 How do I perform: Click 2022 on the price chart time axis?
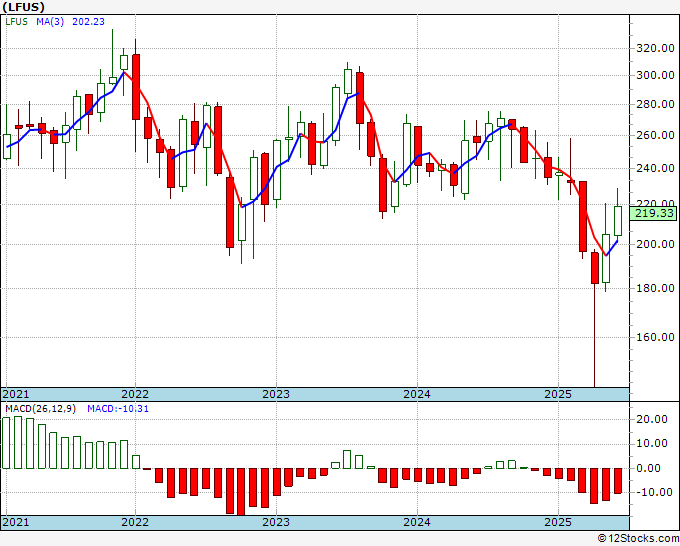point(135,394)
